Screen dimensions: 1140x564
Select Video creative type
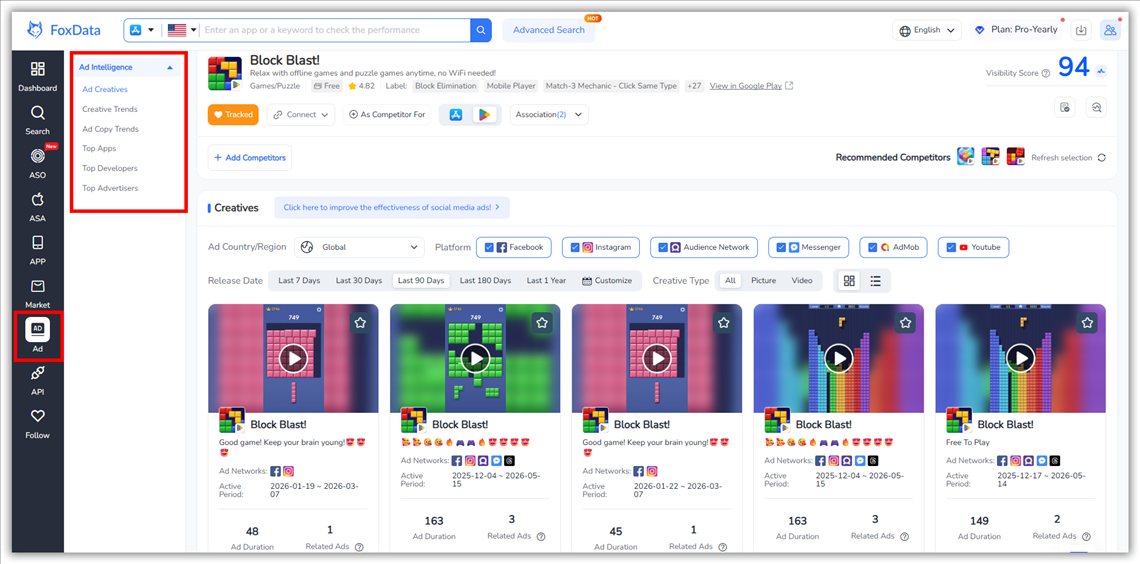click(802, 281)
